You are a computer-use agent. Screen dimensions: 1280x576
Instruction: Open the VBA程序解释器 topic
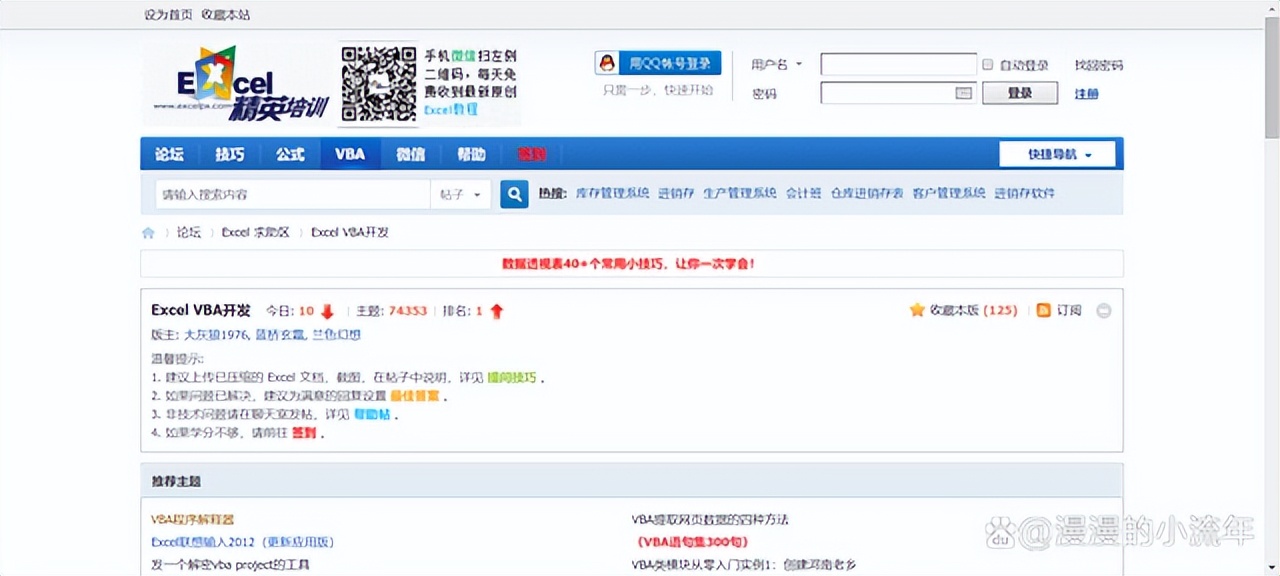coord(192,520)
